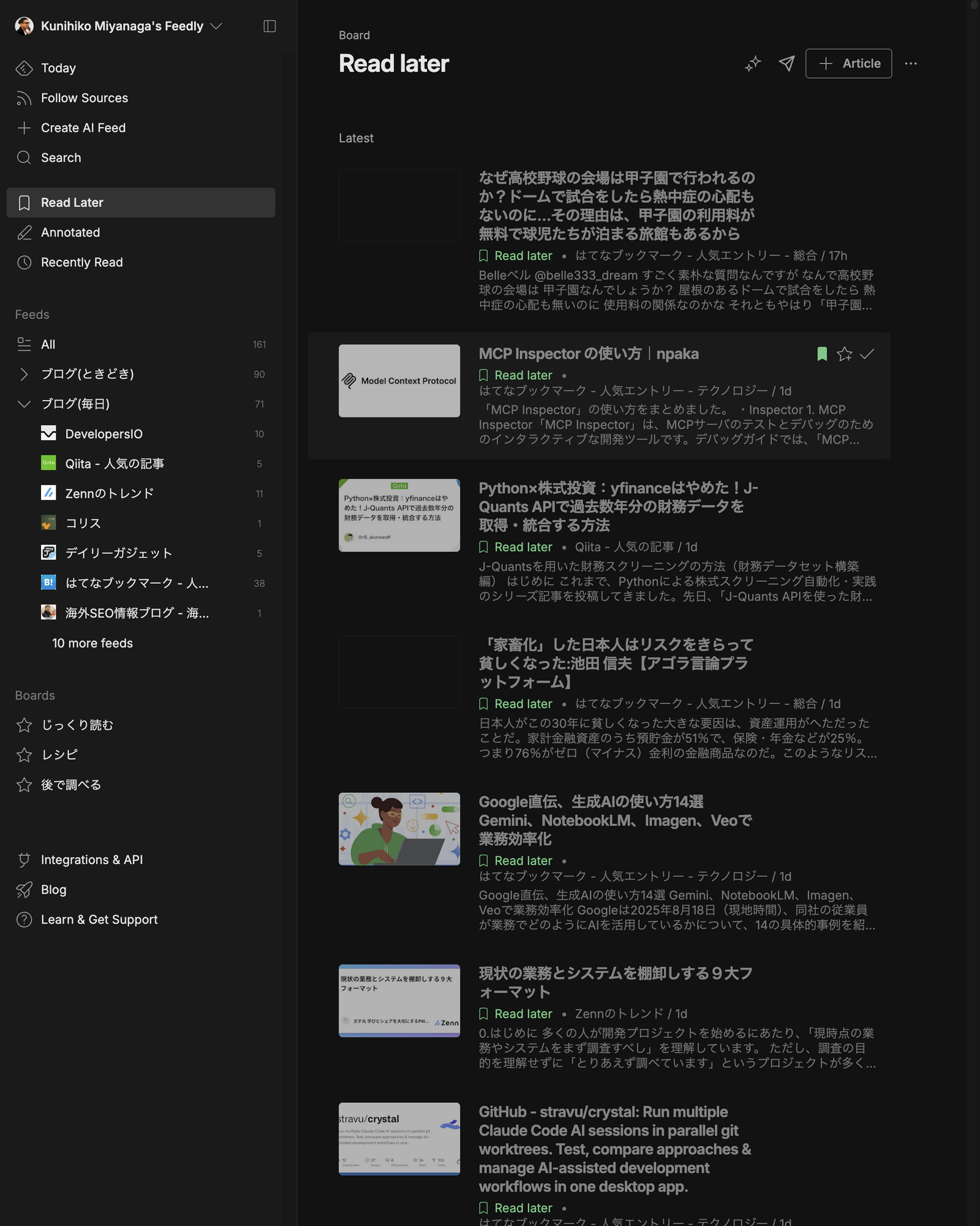Open stravu/crystal thumbnail
This screenshot has width=980, height=1226.
point(399,1139)
